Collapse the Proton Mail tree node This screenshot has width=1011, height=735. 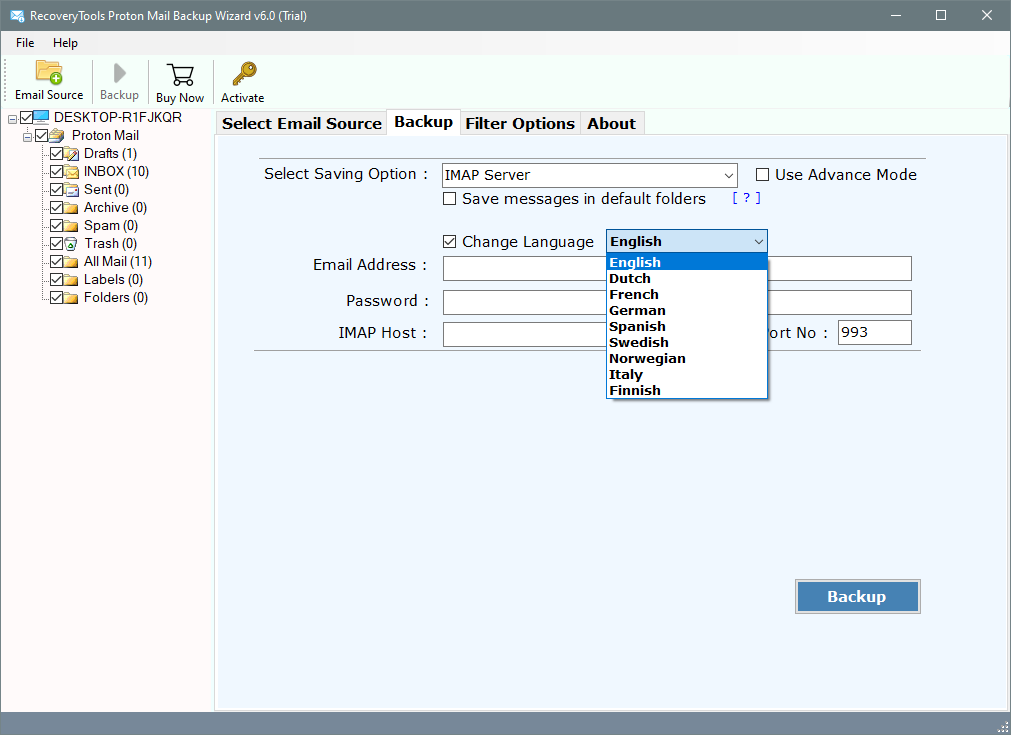pos(27,137)
